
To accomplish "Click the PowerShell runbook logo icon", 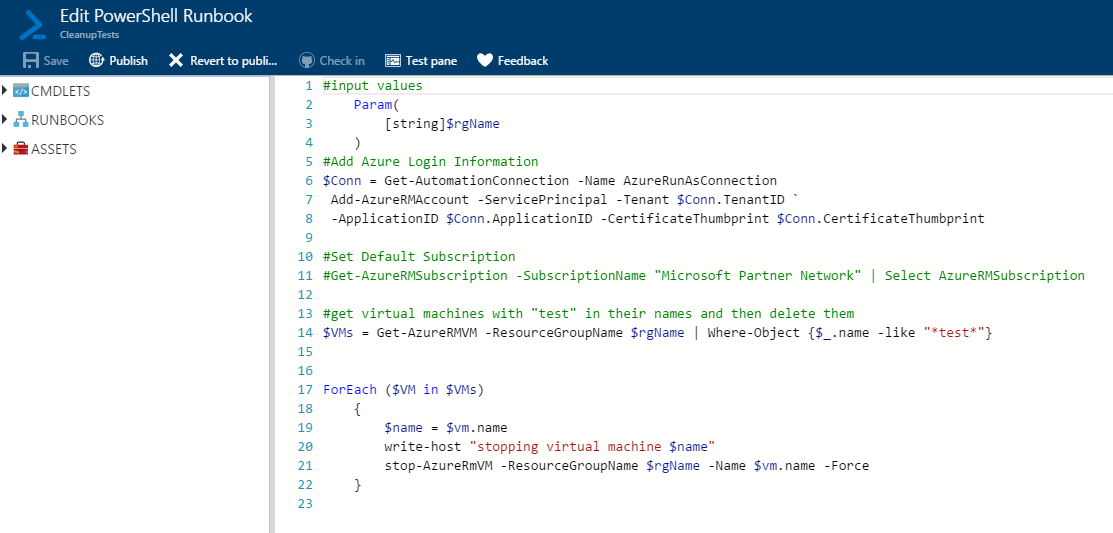I will tap(33, 24).
